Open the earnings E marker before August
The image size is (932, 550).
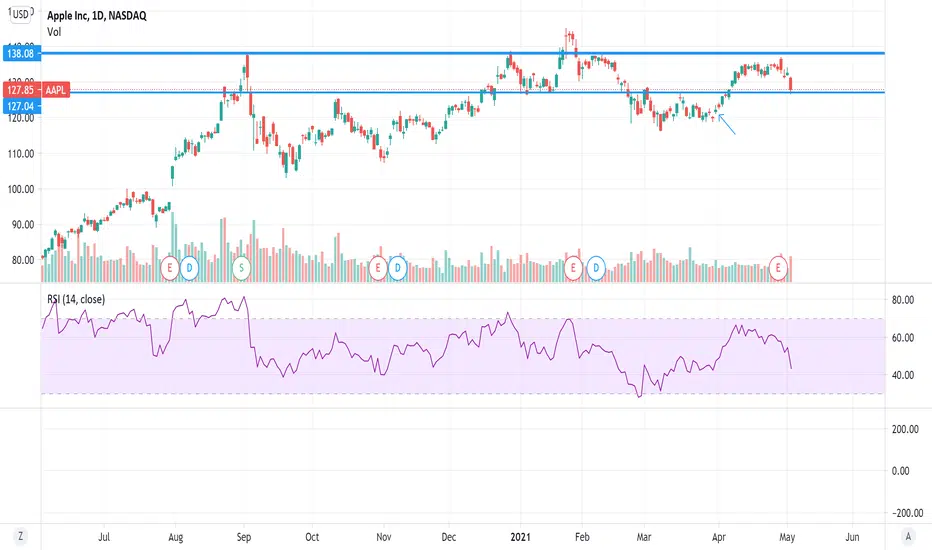[170, 268]
